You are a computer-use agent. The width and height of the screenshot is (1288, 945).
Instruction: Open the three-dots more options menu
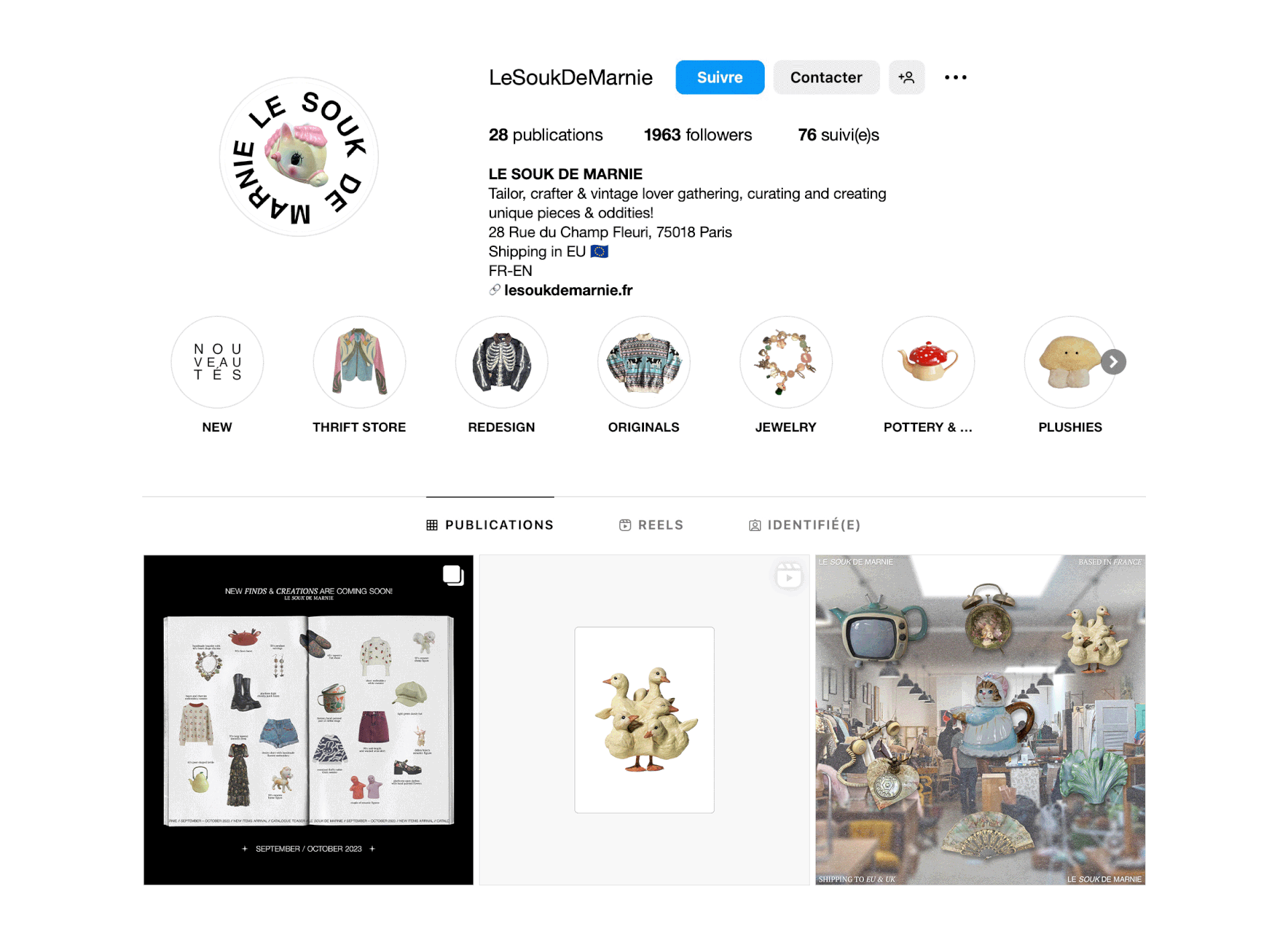point(955,77)
